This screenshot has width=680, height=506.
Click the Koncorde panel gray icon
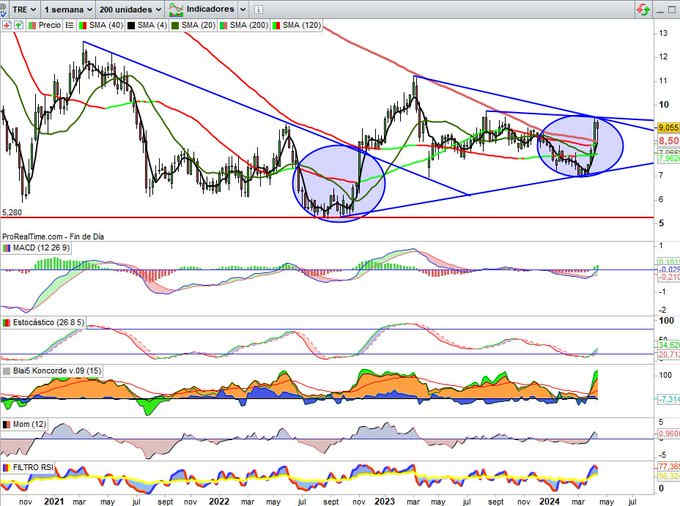pos(7,371)
